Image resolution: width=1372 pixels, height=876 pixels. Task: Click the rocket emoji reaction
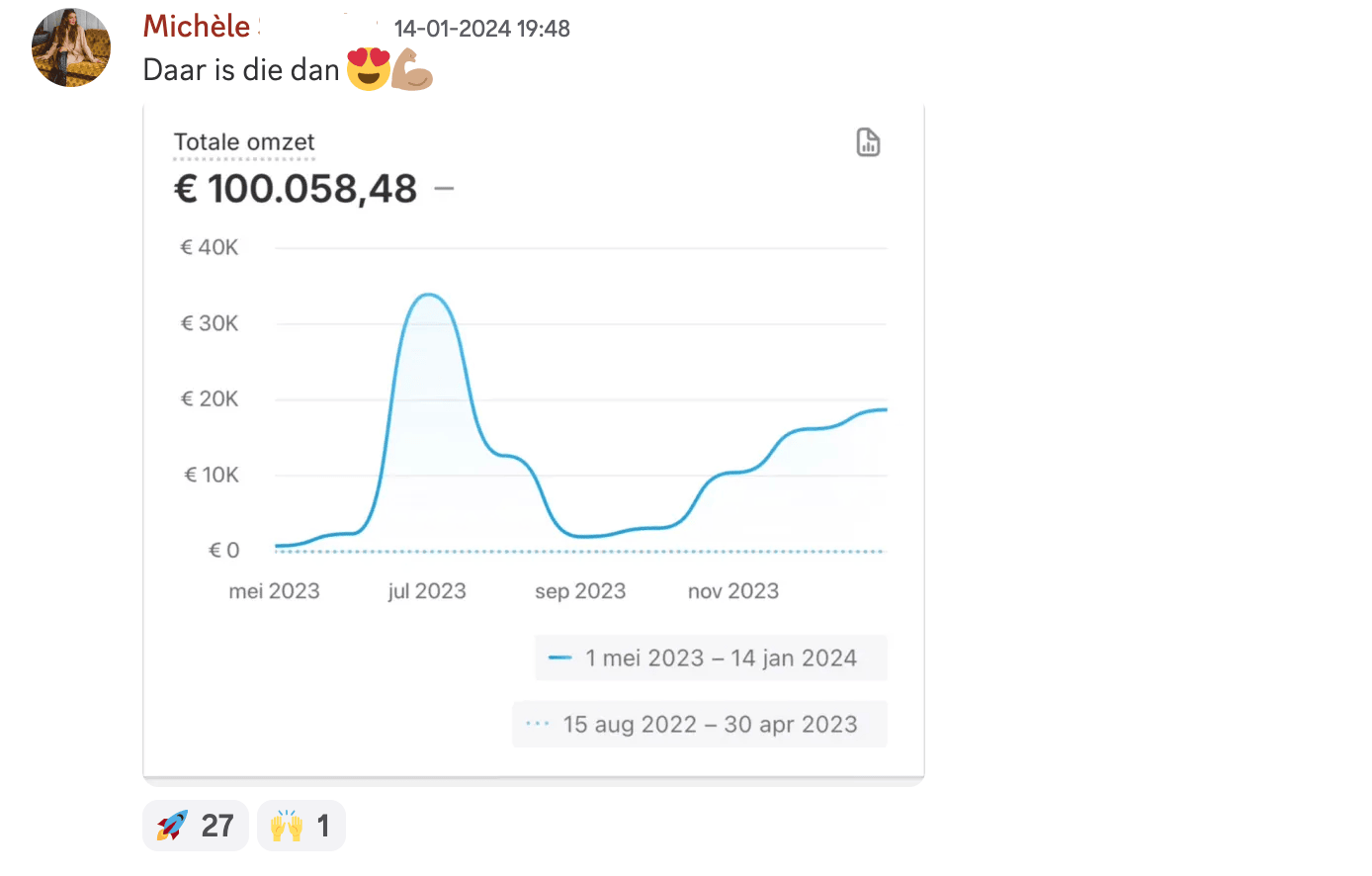(x=195, y=826)
